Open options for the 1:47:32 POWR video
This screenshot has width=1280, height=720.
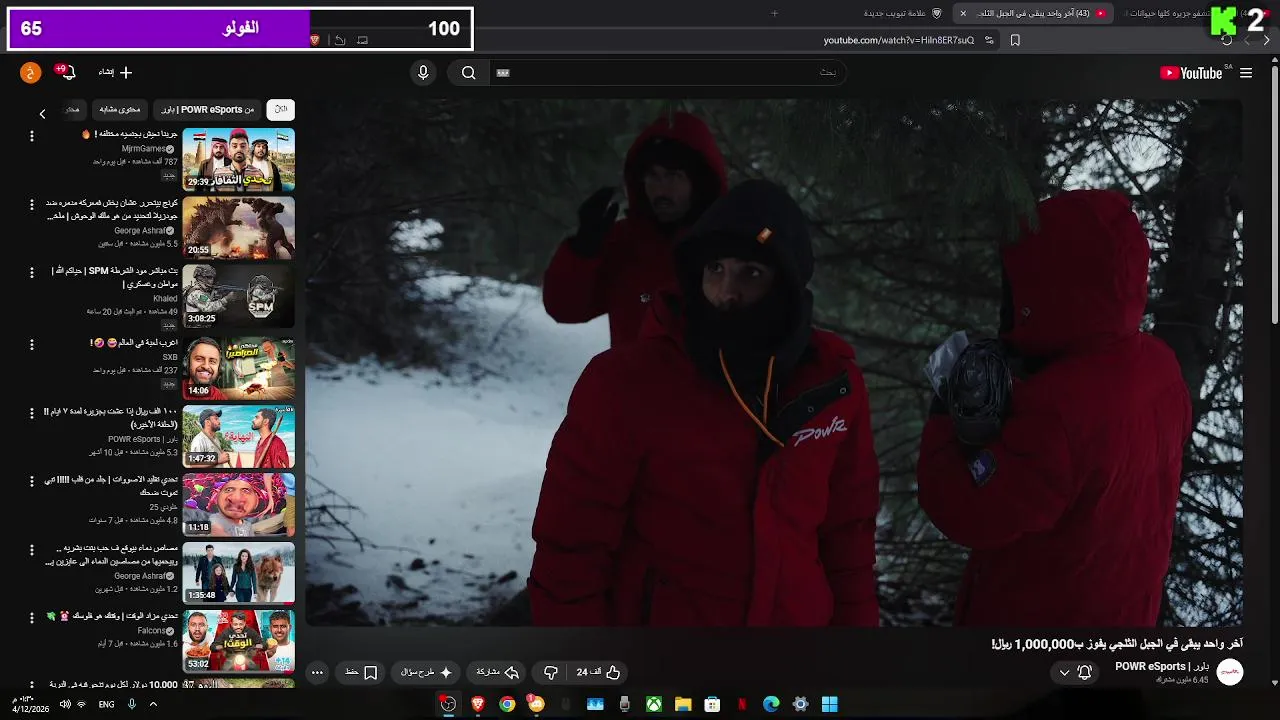coord(31,412)
